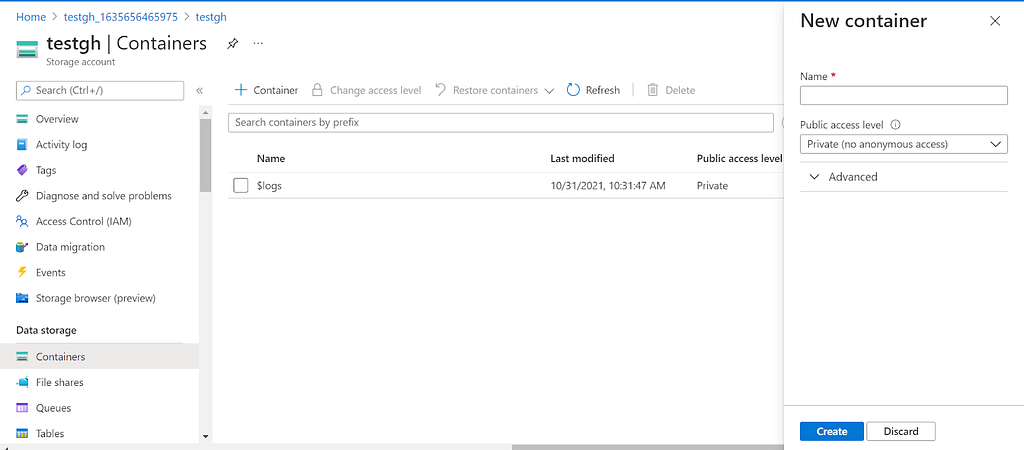Select File shares under Data storage
The image size is (1024, 450).
click(x=59, y=382)
